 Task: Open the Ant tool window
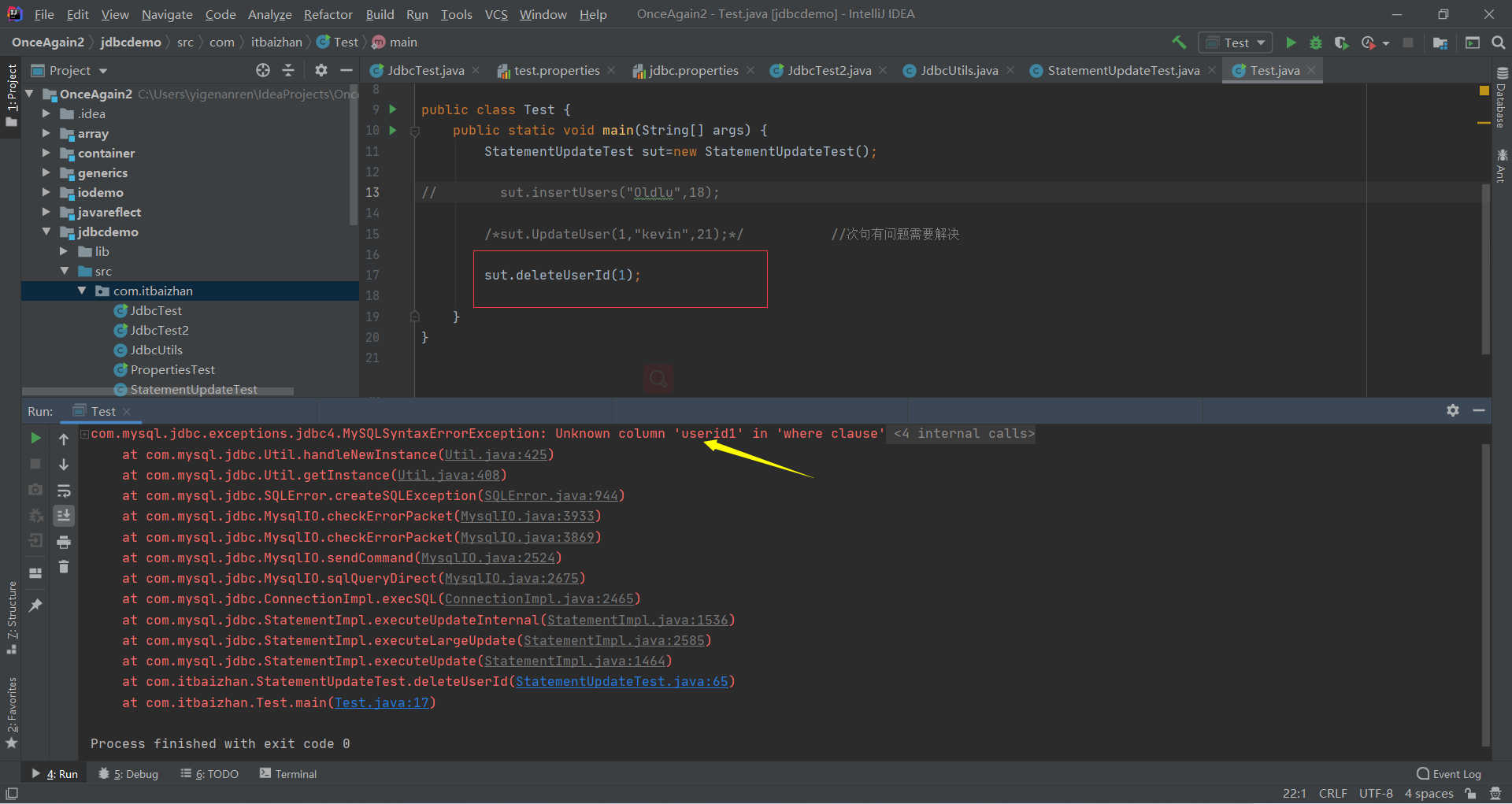tap(1502, 165)
